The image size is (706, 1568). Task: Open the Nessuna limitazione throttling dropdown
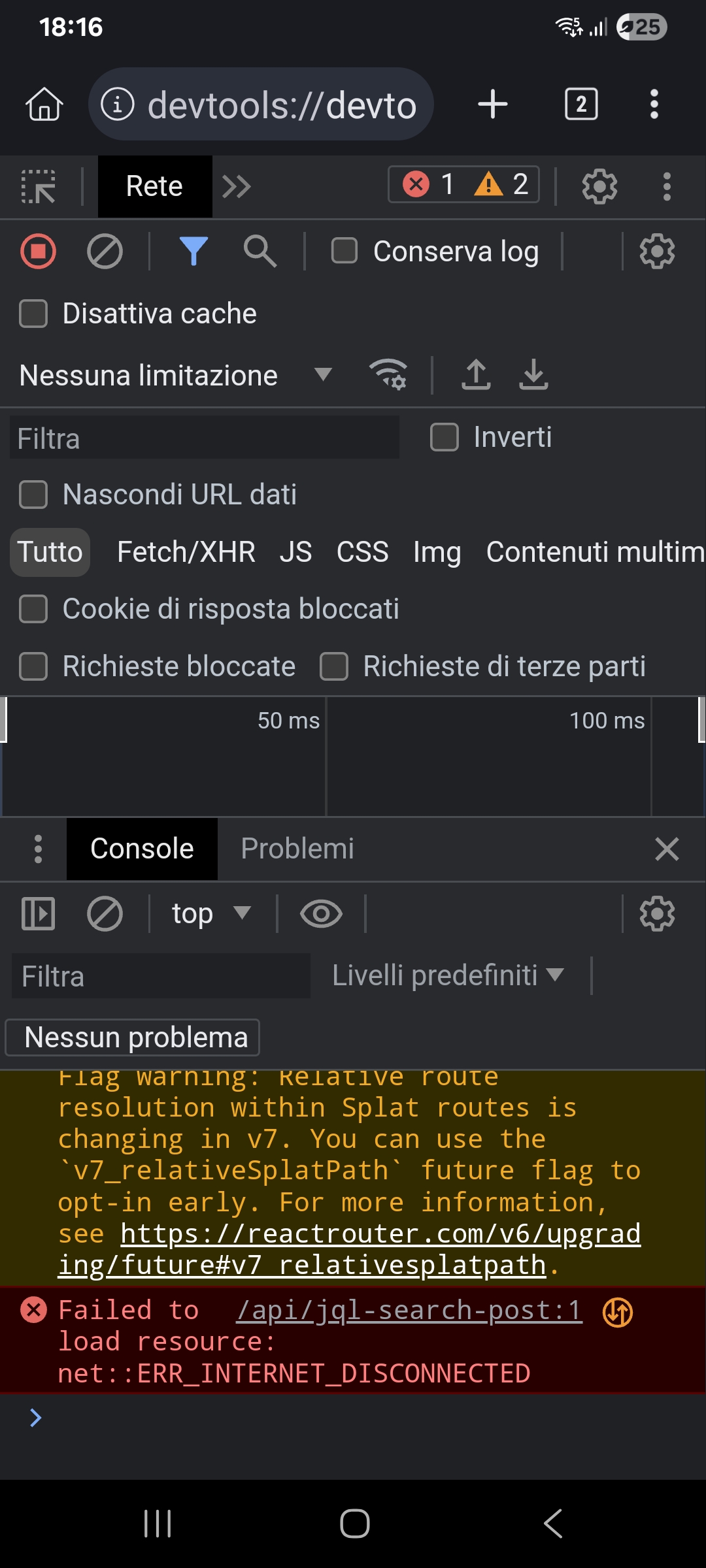[175, 376]
